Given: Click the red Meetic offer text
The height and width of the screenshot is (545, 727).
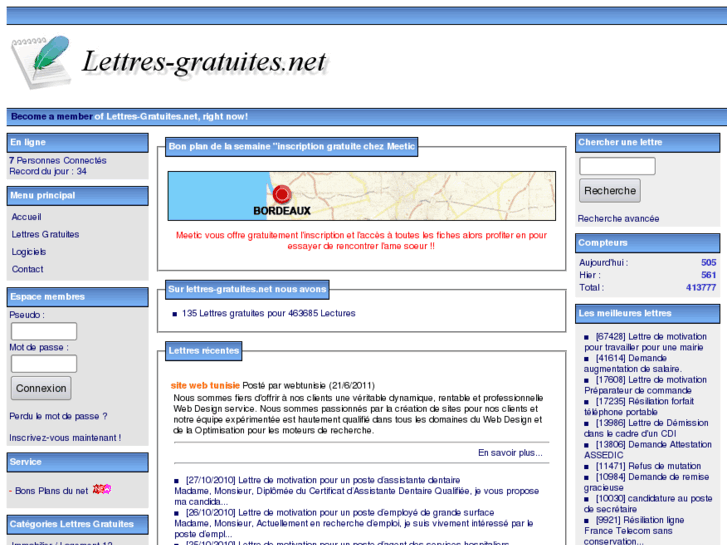Looking at the screenshot, I should (361, 241).
